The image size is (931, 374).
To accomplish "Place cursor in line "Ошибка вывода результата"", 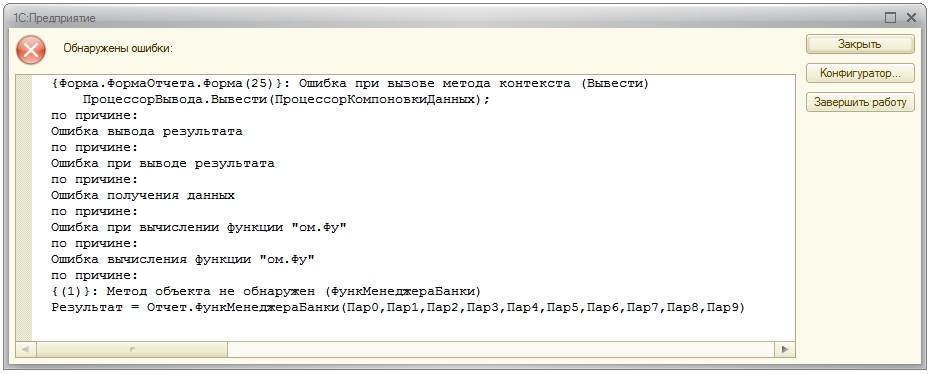I will (x=147, y=131).
